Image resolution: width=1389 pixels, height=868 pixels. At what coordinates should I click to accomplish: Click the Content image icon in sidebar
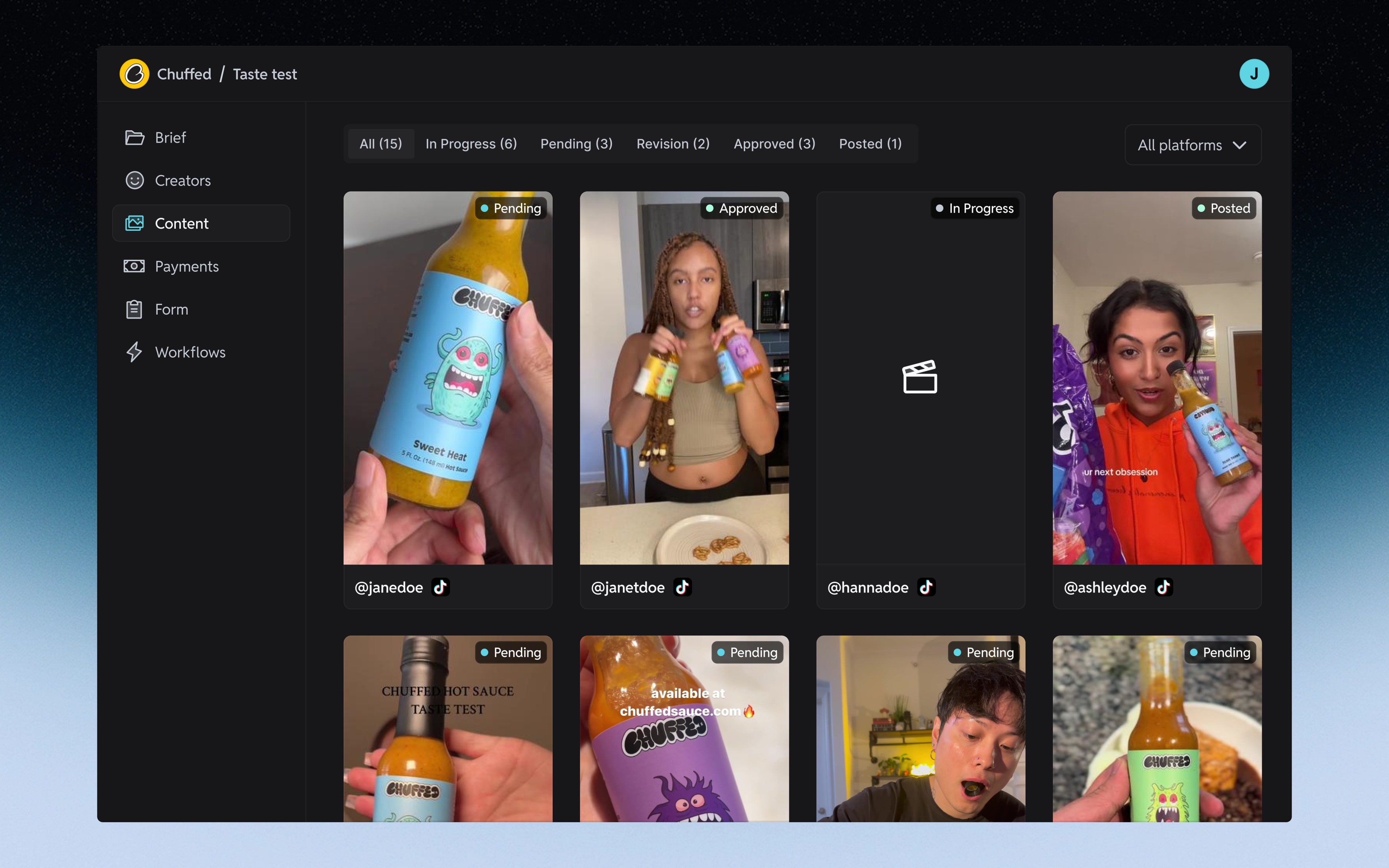pyautogui.click(x=134, y=223)
